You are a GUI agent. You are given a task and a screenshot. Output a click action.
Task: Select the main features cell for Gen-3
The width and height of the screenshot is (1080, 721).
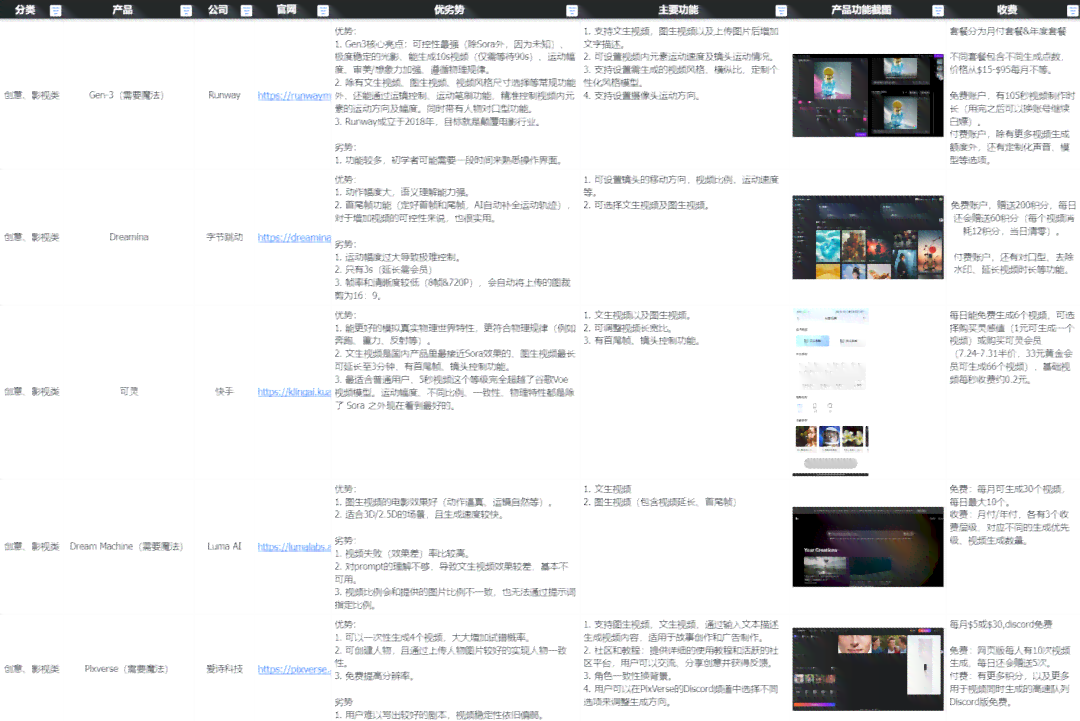pyautogui.click(x=682, y=95)
